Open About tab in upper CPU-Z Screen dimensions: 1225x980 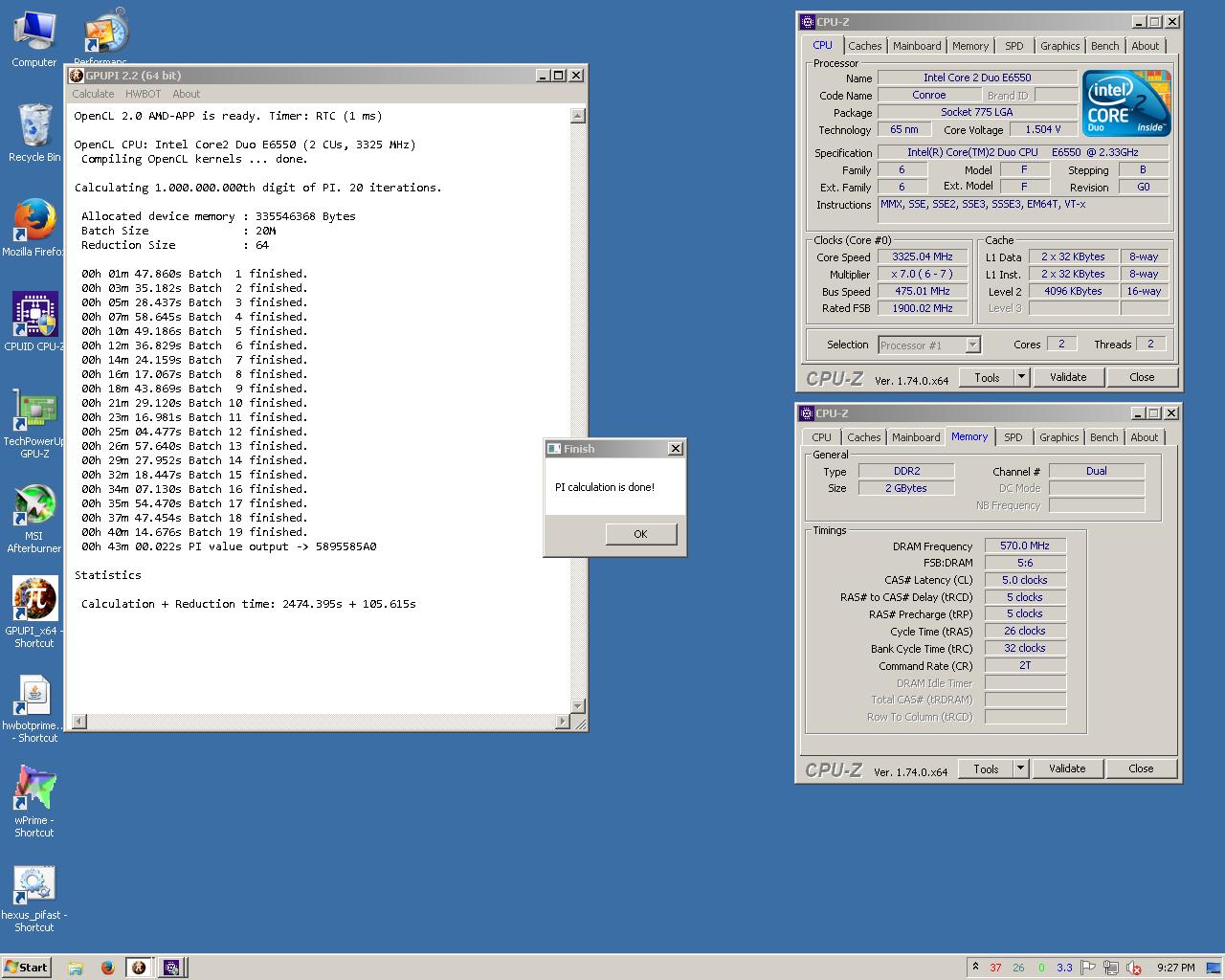[x=1146, y=46]
